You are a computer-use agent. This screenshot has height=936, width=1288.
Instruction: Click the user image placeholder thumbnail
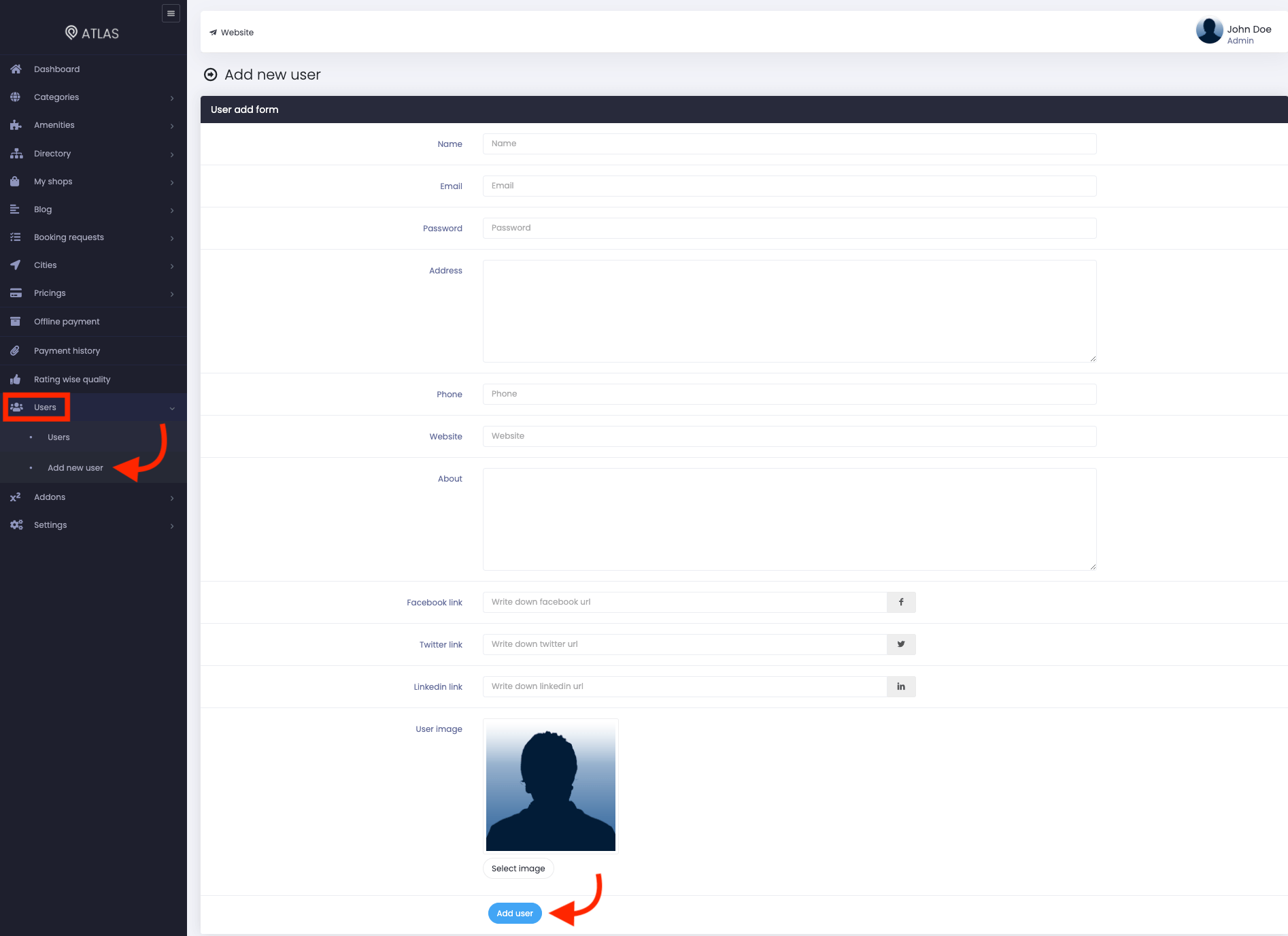pyautogui.click(x=551, y=786)
